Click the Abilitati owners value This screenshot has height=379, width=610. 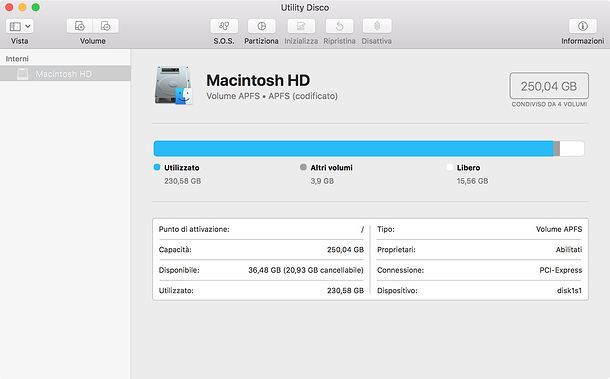pos(569,250)
